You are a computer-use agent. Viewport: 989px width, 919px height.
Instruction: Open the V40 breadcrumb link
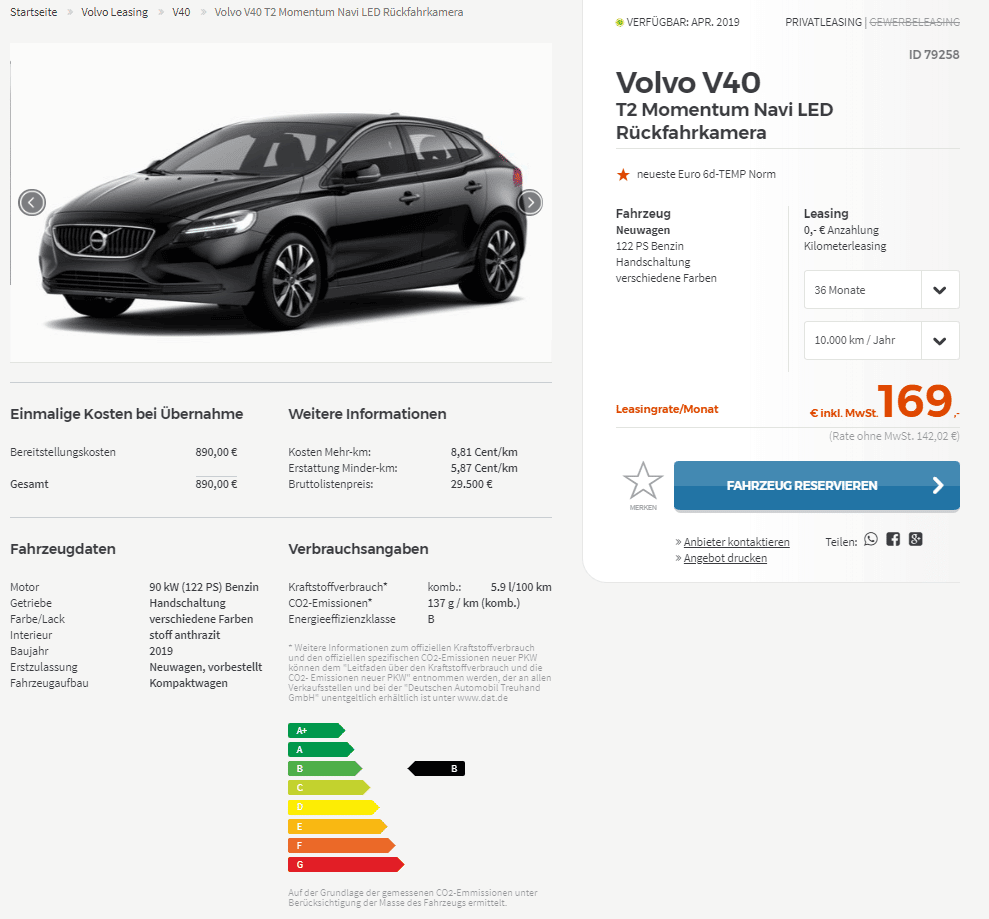pyautogui.click(x=181, y=12)
